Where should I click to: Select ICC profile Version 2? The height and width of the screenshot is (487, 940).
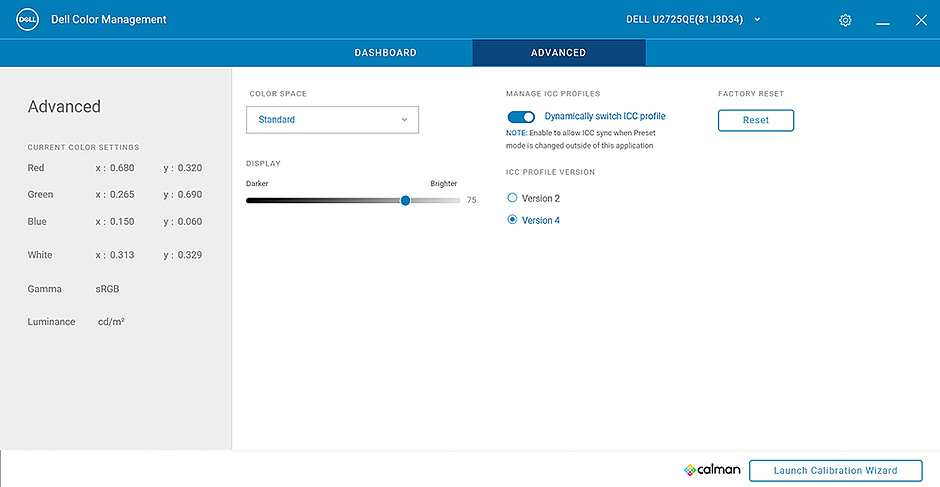(512, 198)
